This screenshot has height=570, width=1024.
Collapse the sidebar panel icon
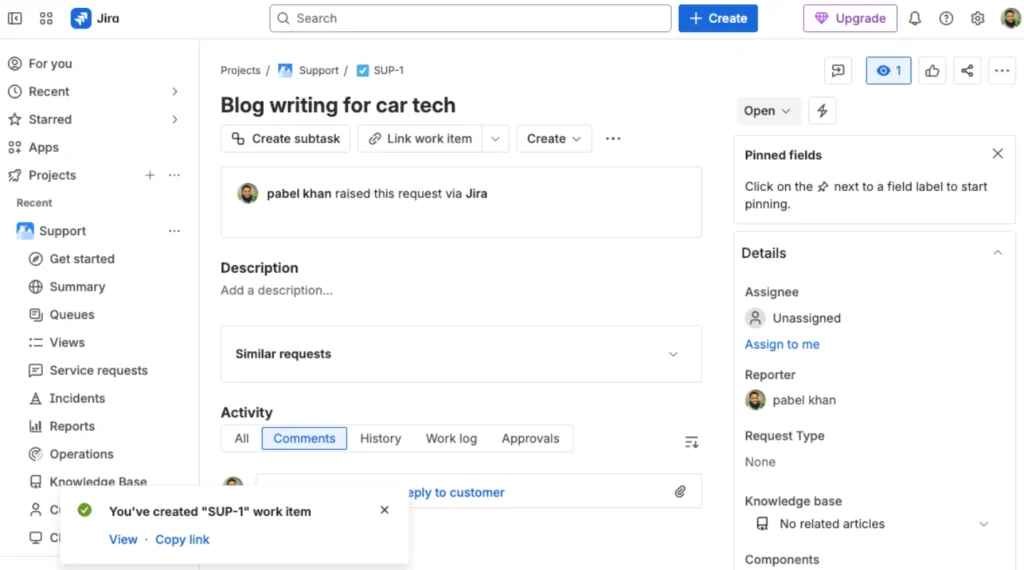[x=14, y=18]
